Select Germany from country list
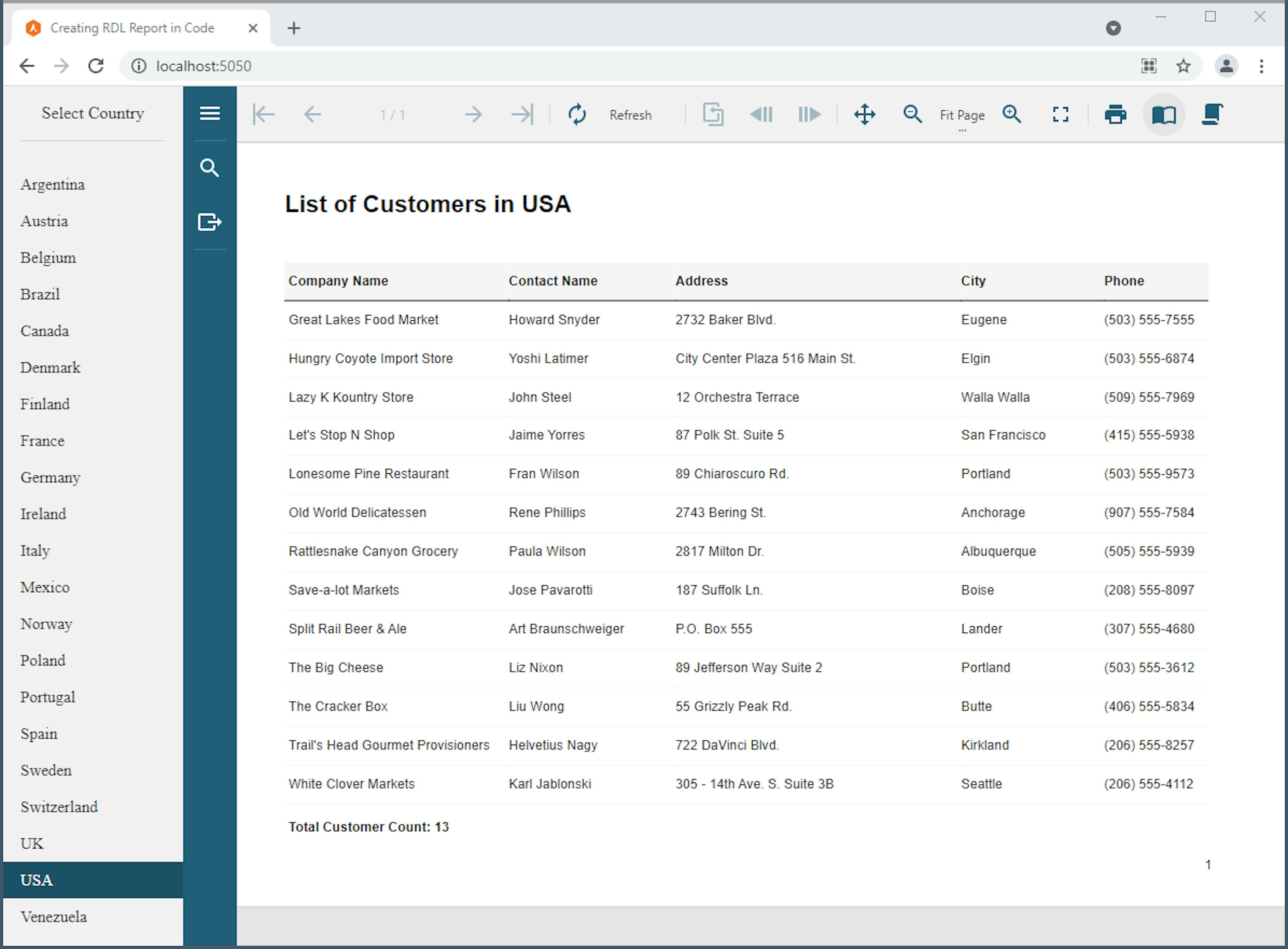1288x949 pixels. (x=51, y=477)
